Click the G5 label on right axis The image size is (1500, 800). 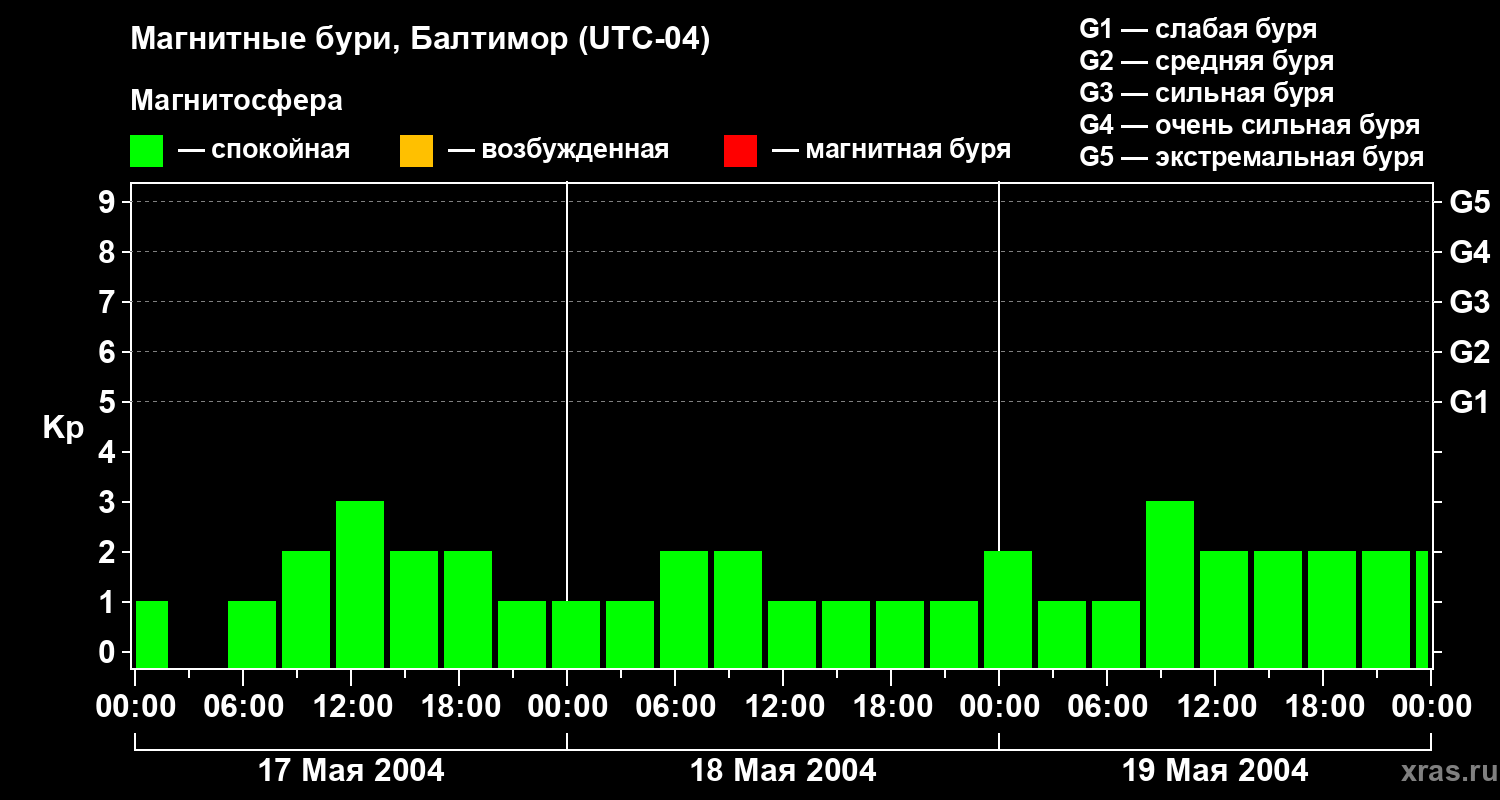tap(1469, 202)
